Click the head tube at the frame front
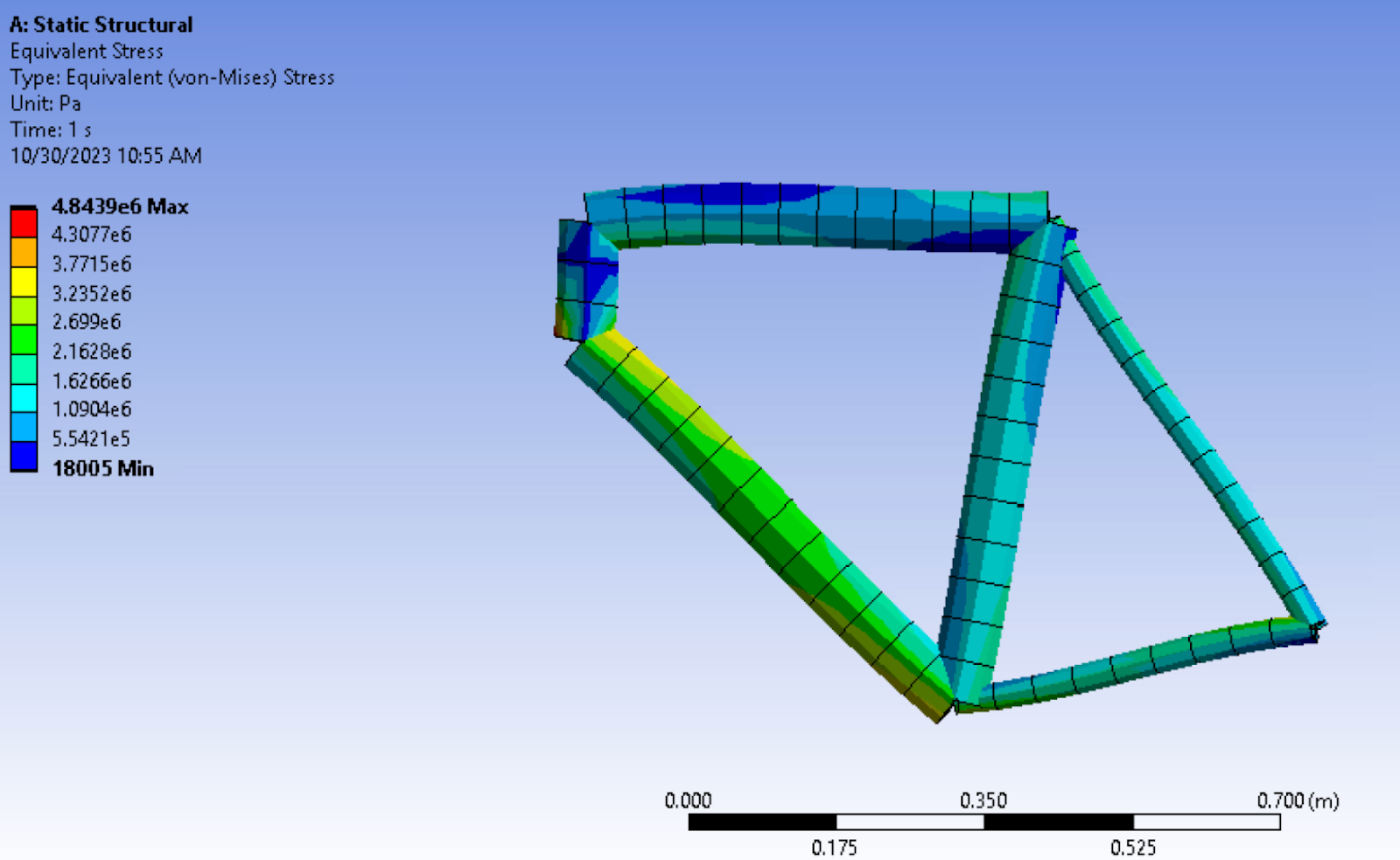 (x=584, y=280)
